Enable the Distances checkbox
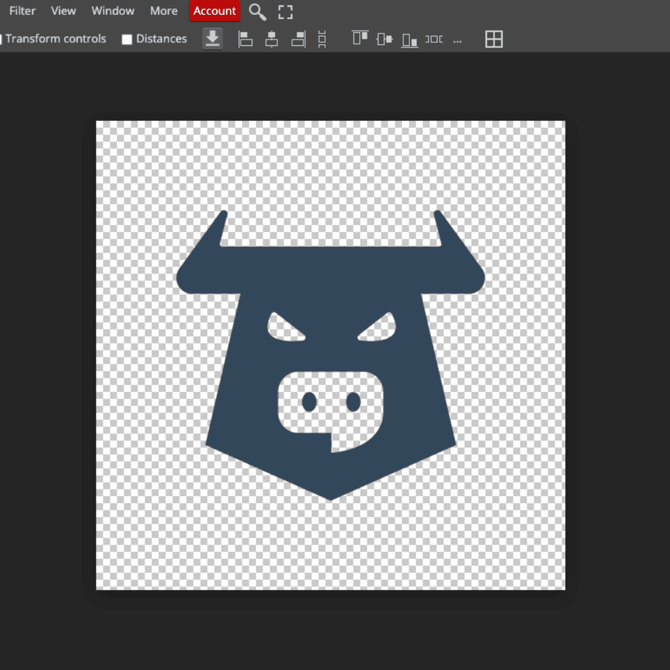Viewport: 670px width, 670px height. [x=127, y=40]
